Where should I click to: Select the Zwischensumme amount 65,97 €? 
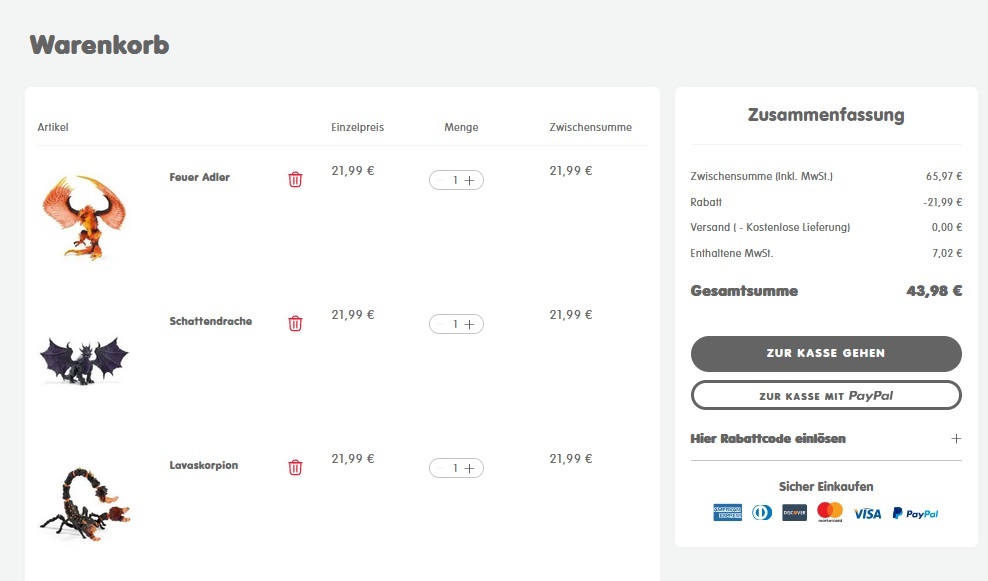point(944,176)
